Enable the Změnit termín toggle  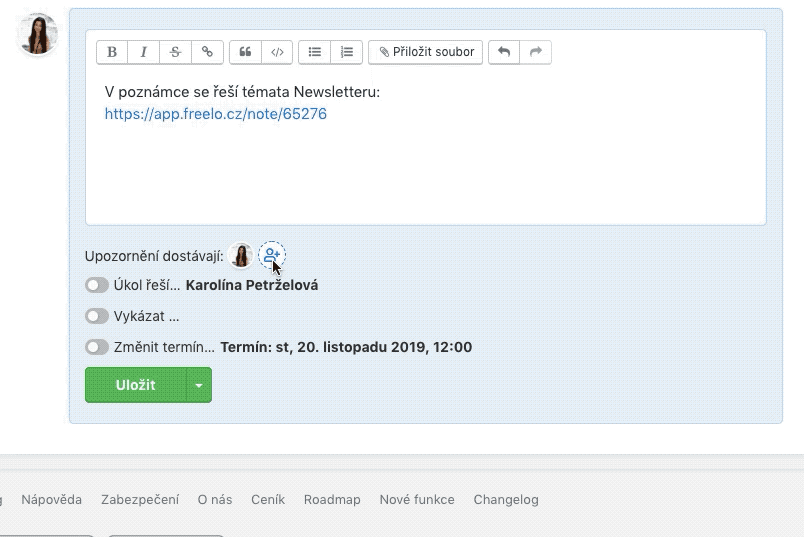click(97, 347)
